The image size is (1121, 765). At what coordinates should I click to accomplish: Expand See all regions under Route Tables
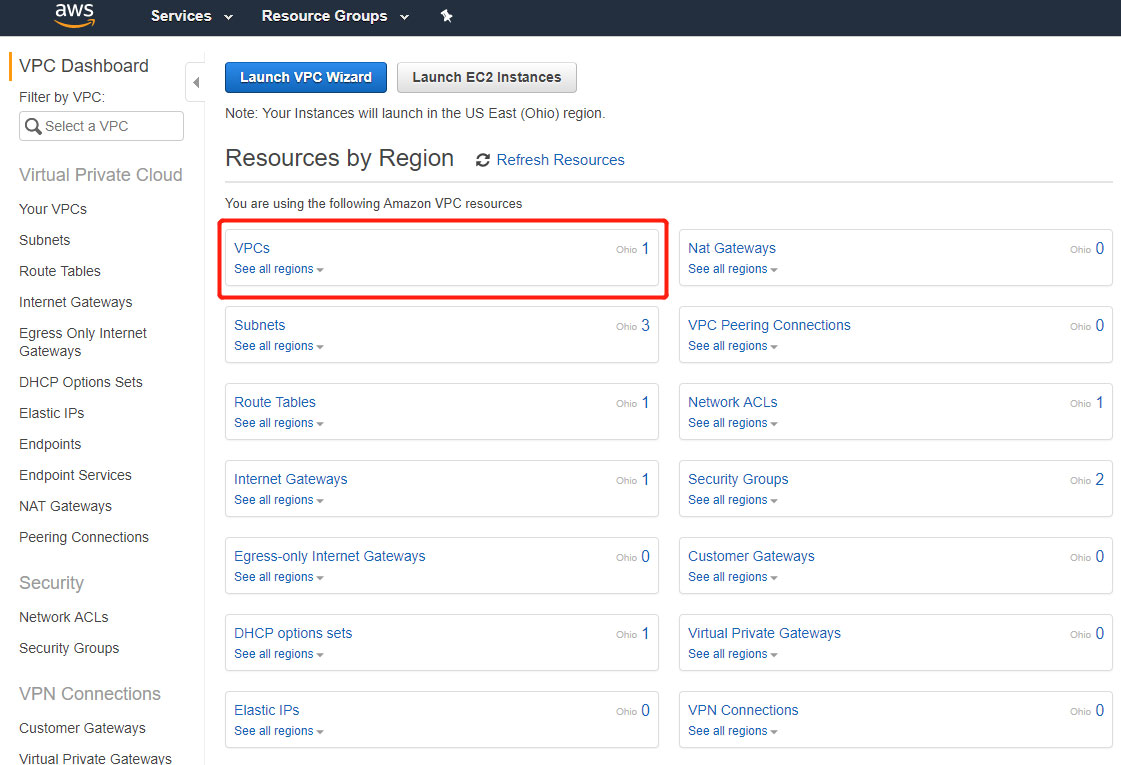tap(279, 423)
